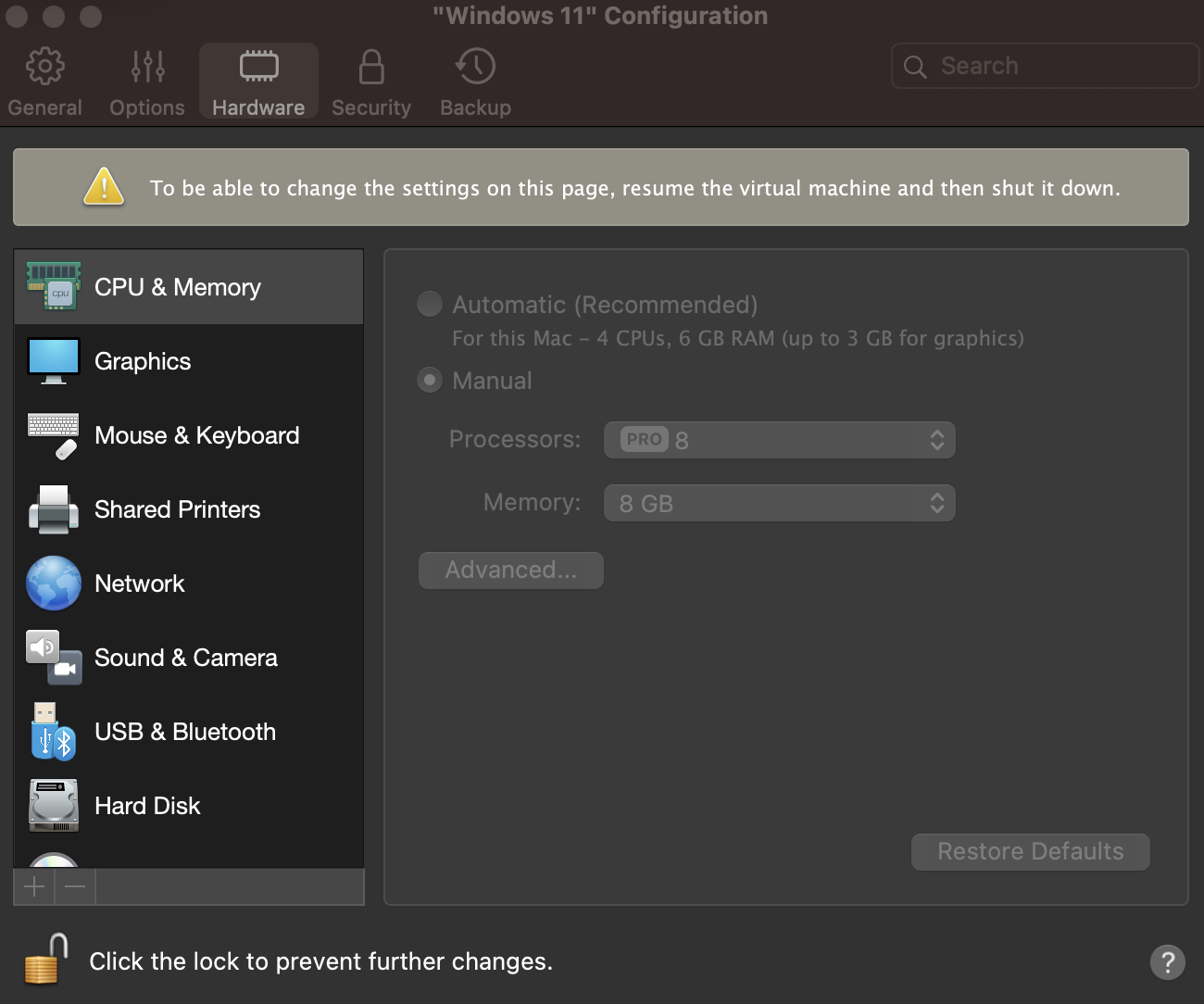Viewport: 1204px width, 1004px height.
Task: Click the PRO badge in Processors
Action: pyautogui.click(x=645, y=439)
